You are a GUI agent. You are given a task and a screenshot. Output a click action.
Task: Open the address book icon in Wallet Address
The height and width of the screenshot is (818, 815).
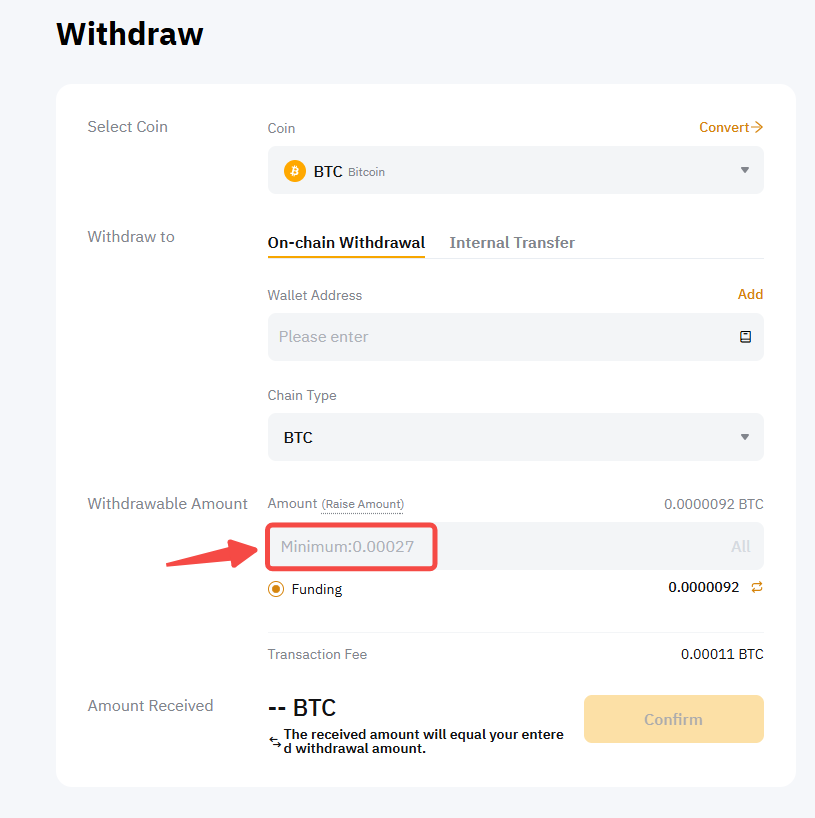pyautogui.click(x=745, y=337)
